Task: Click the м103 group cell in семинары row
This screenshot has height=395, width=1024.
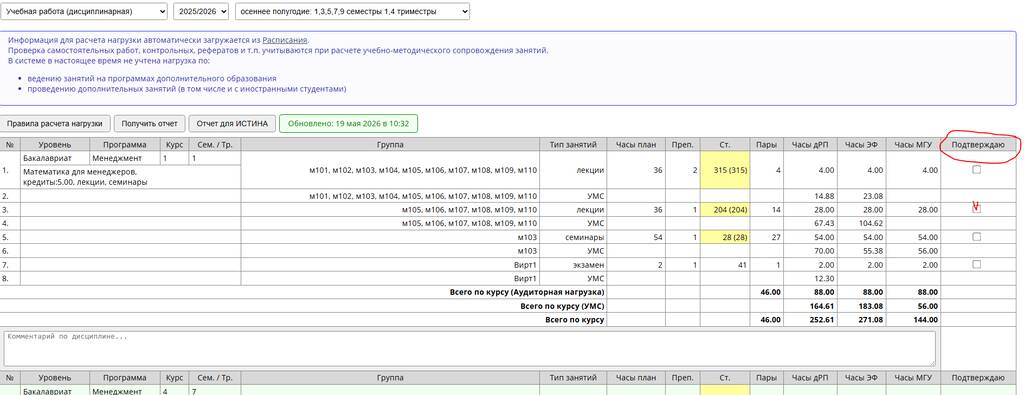Action: [x=391, y=237]
